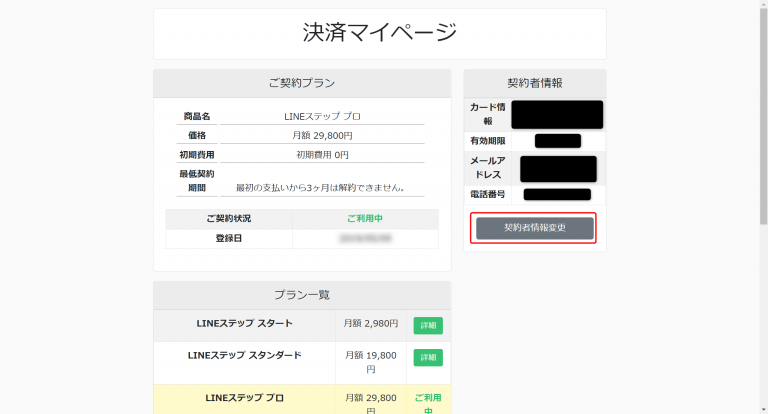The height and width of the screenshot is (414, 768).
Task: Click ご利用中 status in the プロ plan row
Action: [428, 404]
